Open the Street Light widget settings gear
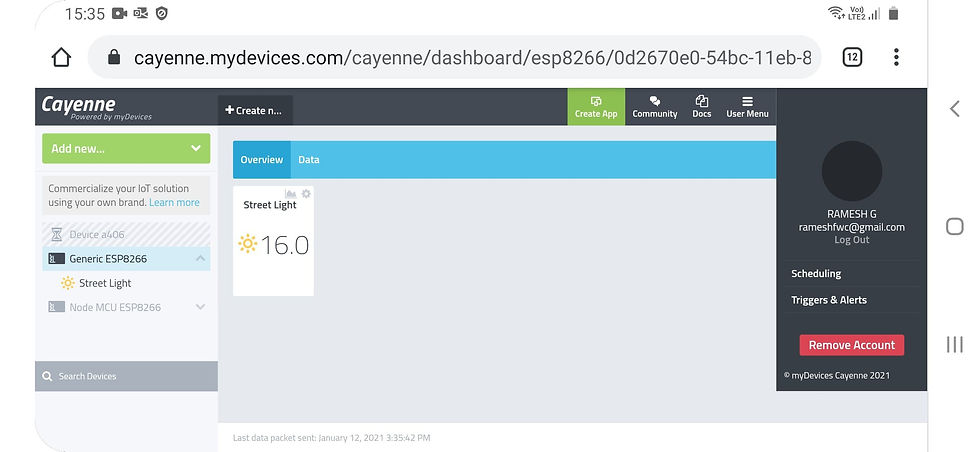This screenshot has height=452, width=980. 306,194
